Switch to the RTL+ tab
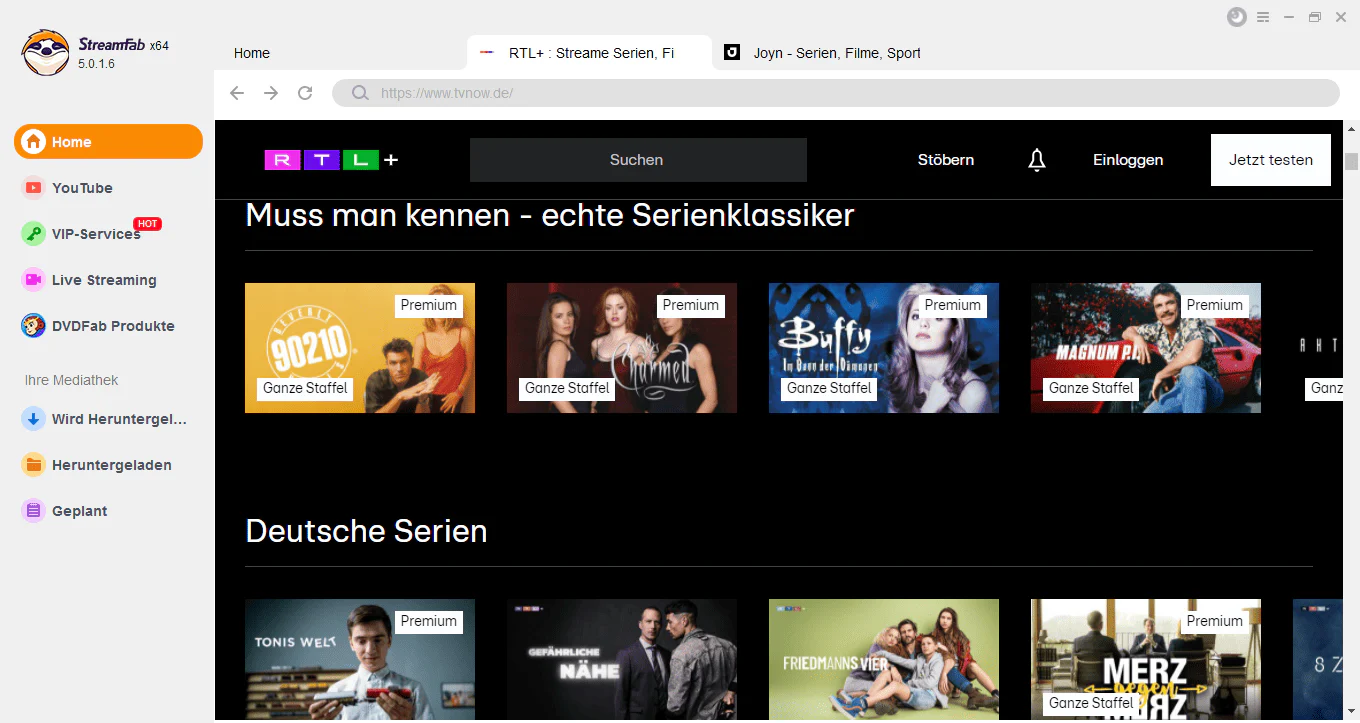Viewport: 1360px width, 723px height. (x=589, y=53)
